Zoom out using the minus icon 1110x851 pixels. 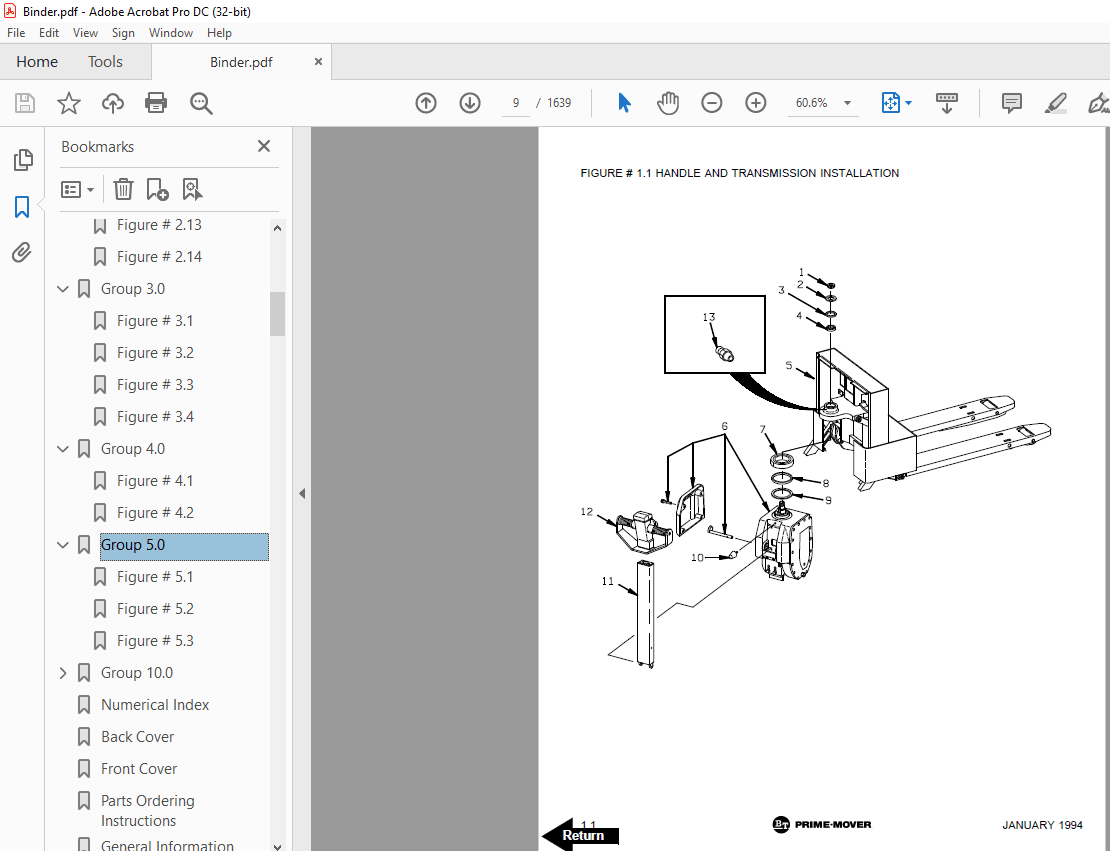coord(711,102)
